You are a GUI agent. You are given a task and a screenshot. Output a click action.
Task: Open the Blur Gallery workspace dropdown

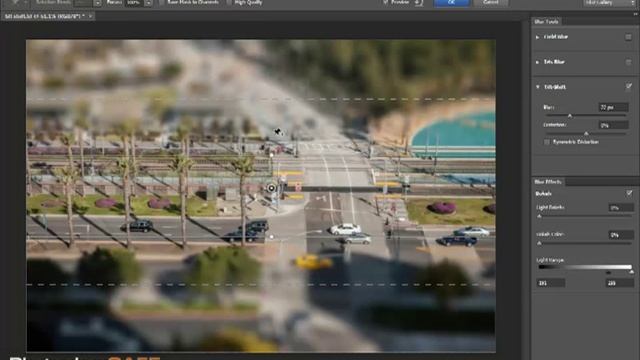click(x=609, y=3)
